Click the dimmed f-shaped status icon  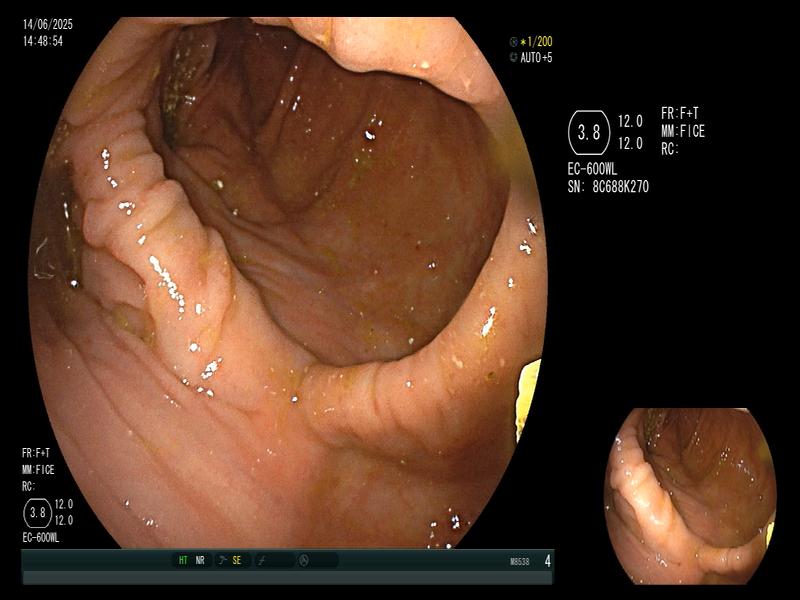[262, 561]
